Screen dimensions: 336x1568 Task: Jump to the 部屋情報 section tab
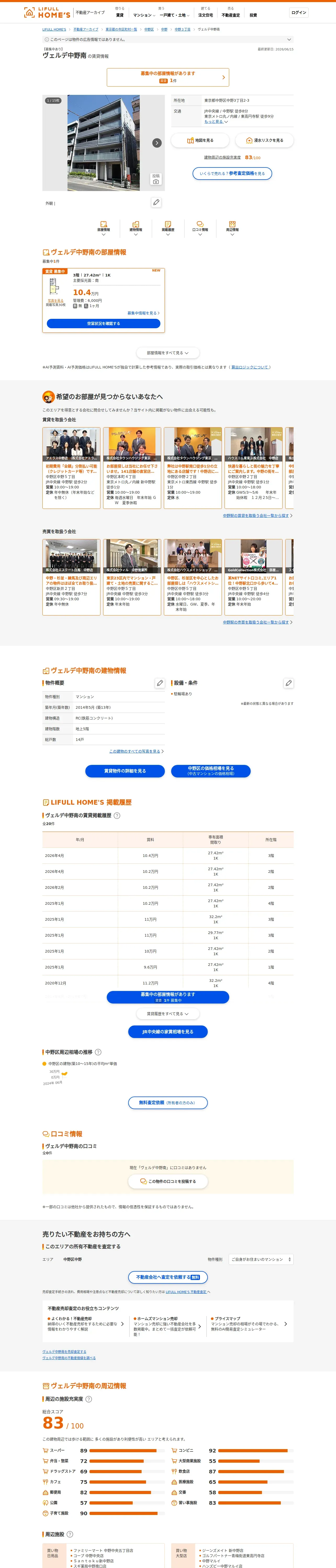104,228
